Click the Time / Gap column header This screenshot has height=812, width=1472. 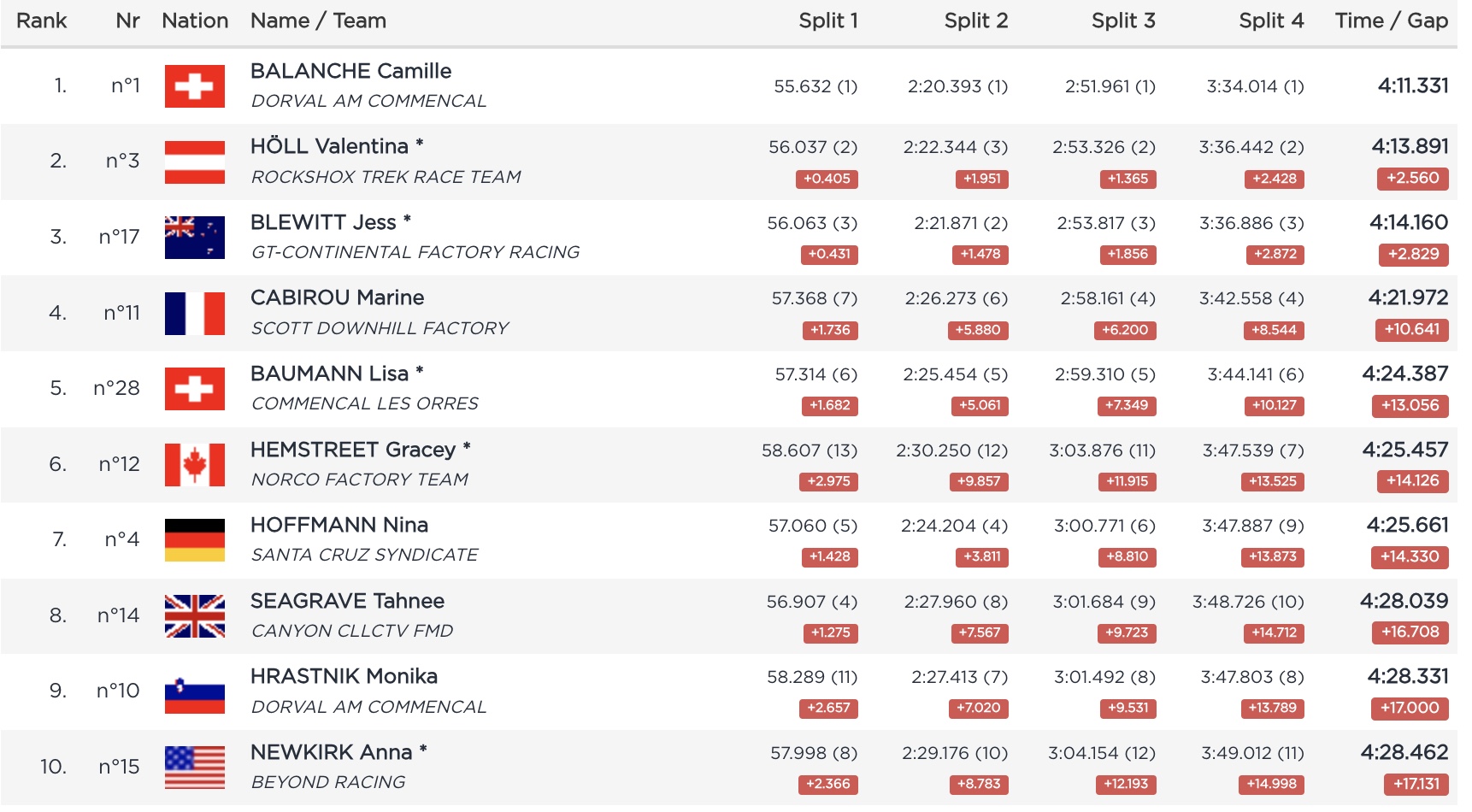coord(1391,21)
